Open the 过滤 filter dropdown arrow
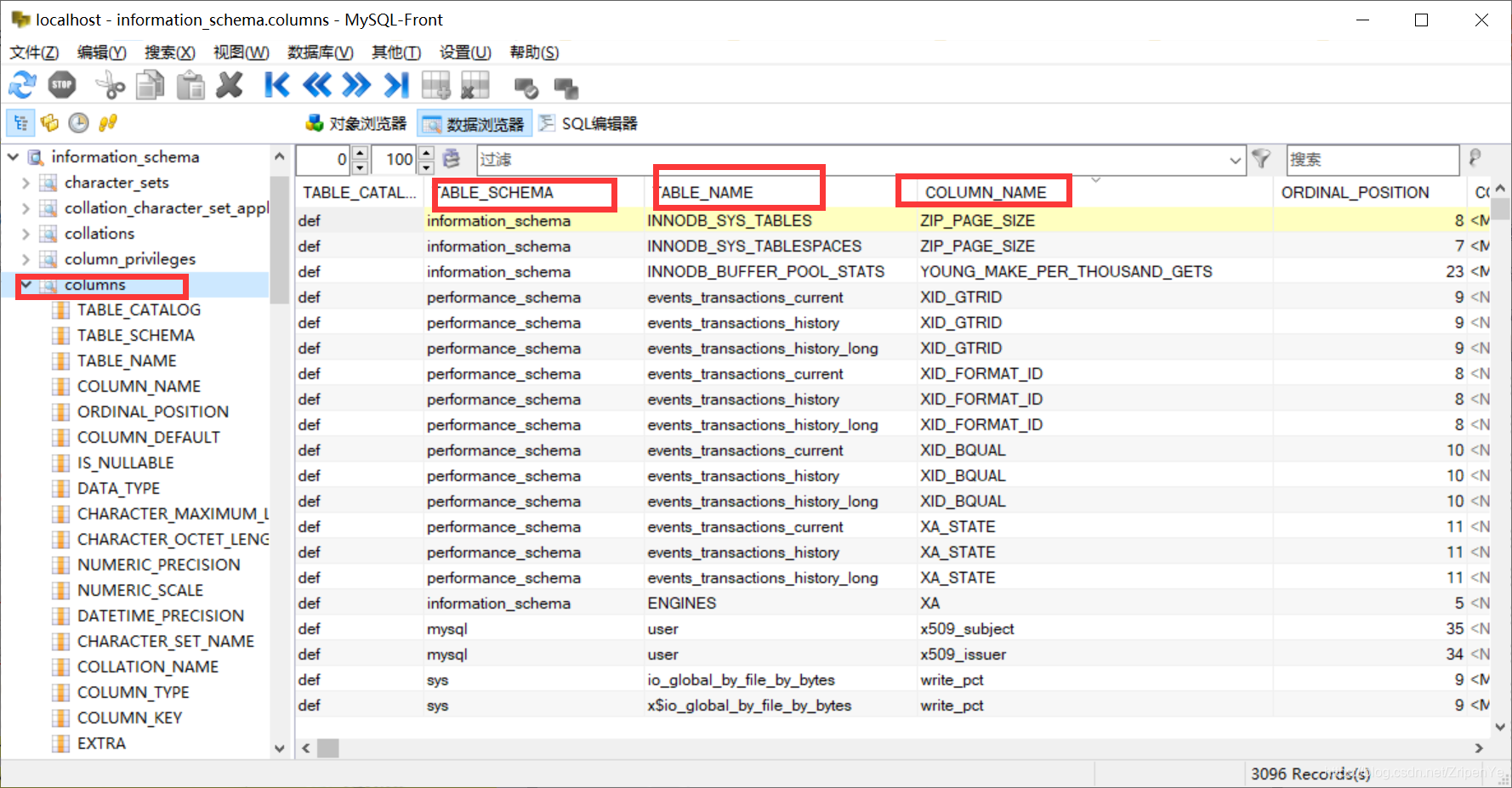 tap(1235, 160)
